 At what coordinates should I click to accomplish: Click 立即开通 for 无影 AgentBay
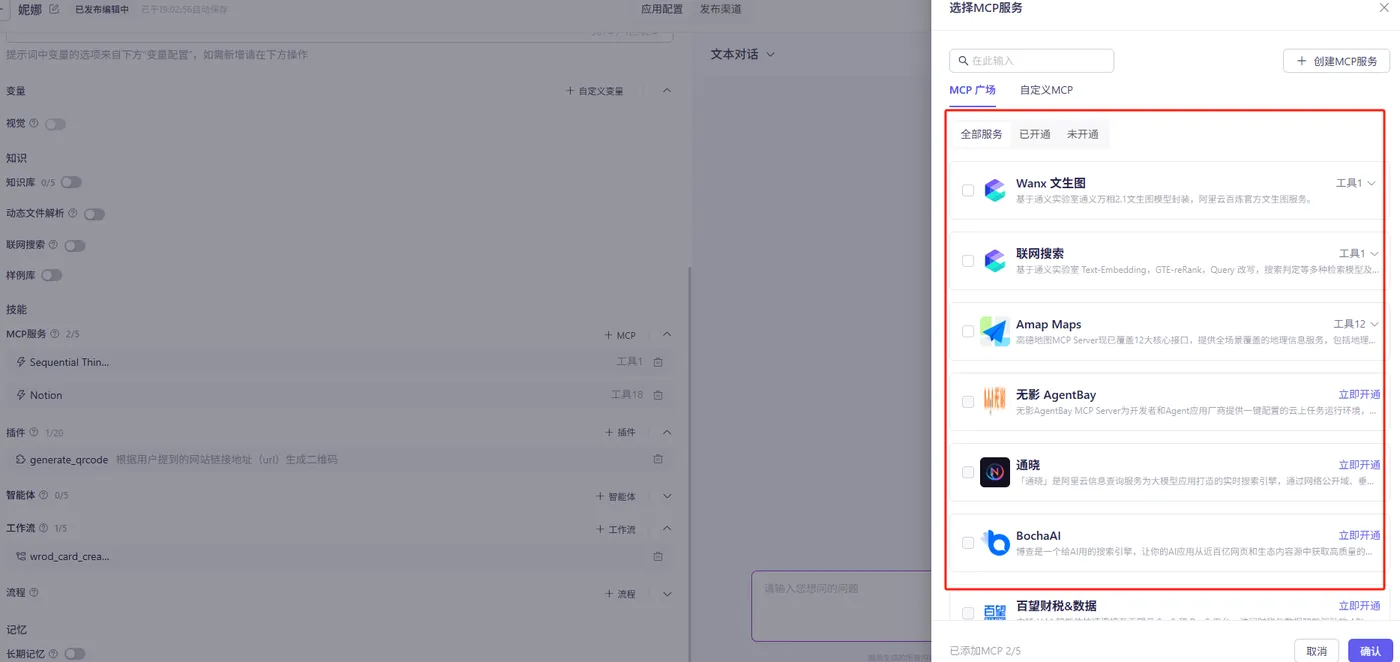tap(1359, 394)
